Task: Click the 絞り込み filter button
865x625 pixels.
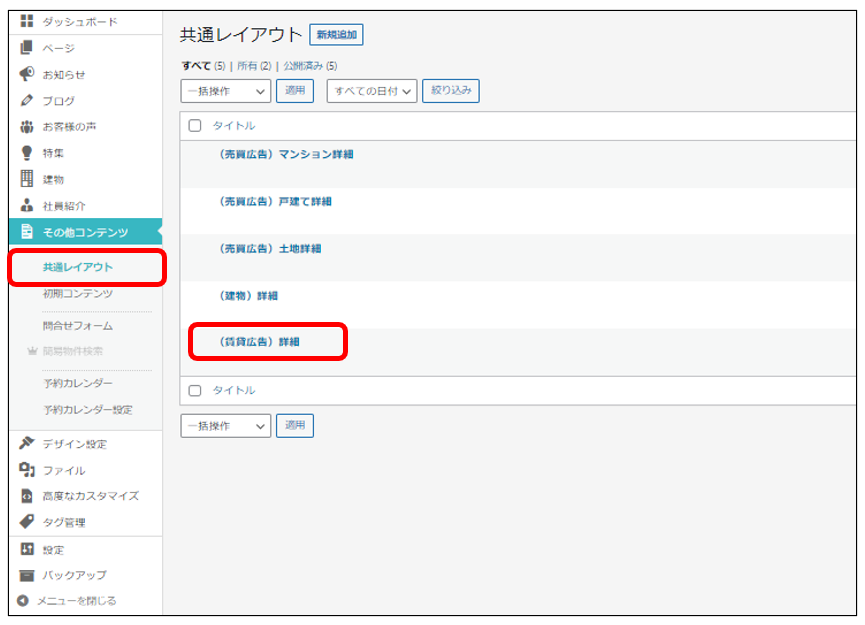Action: 451,91
